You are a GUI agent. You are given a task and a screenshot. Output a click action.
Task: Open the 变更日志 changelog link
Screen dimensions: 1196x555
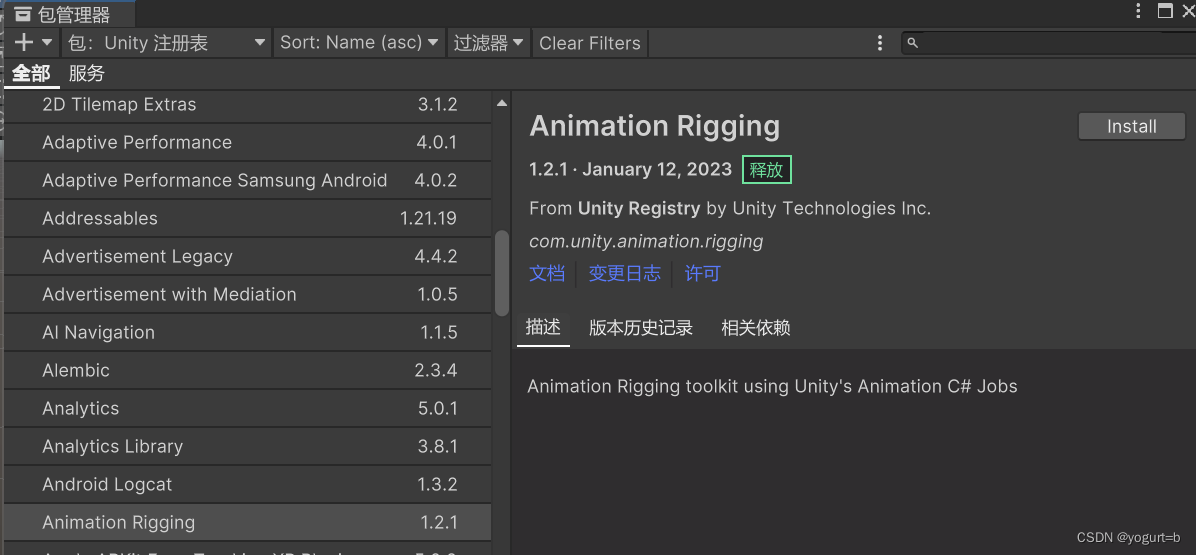point(624,274)
